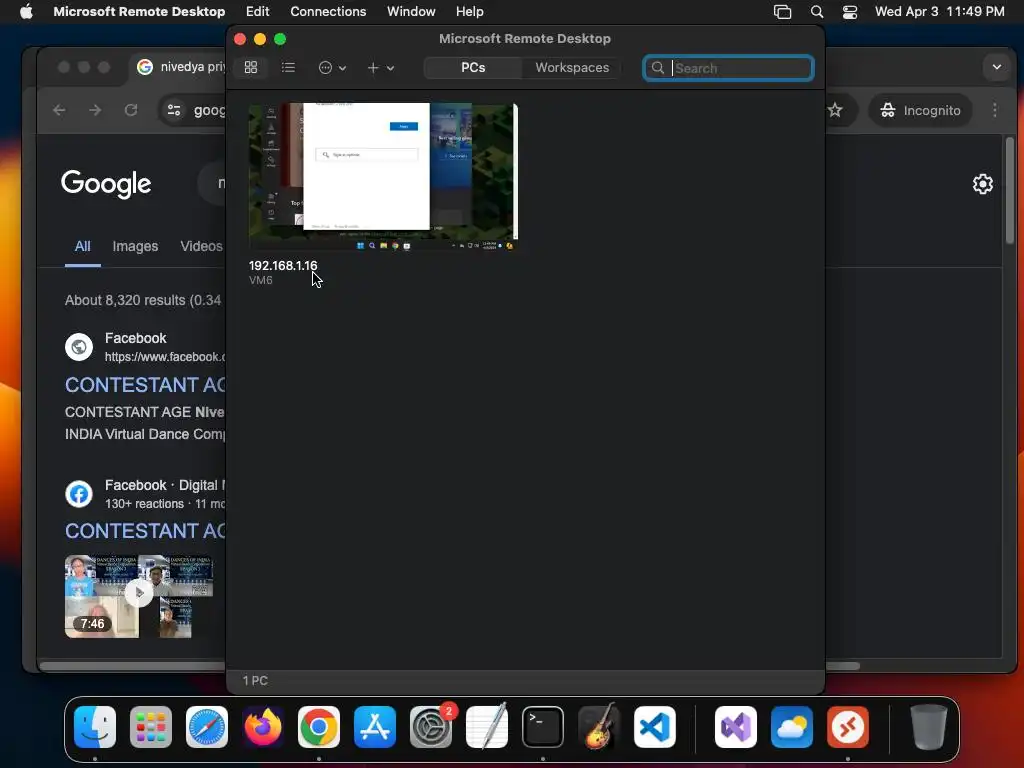Open the Weather app from the Dock

coord(792,727)
